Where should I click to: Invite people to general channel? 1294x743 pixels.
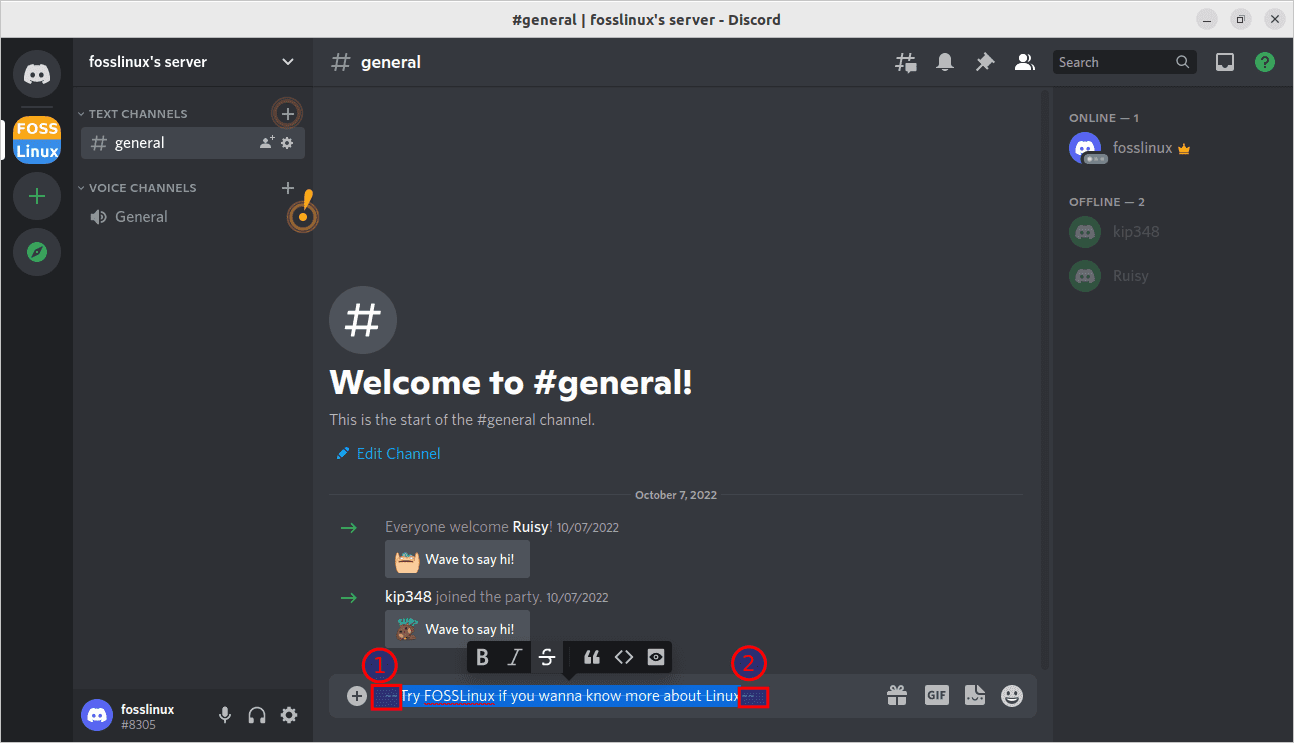(x=267, y=143)
